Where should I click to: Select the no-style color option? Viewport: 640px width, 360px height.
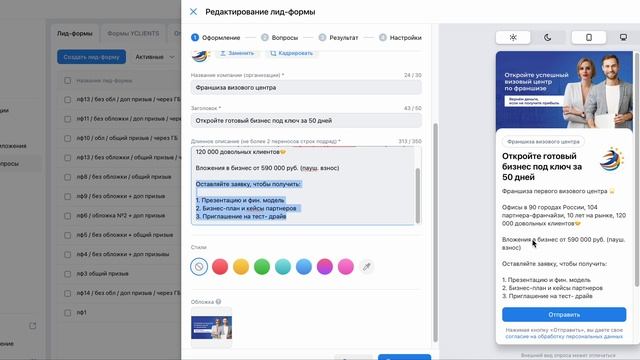pos(199,267)
